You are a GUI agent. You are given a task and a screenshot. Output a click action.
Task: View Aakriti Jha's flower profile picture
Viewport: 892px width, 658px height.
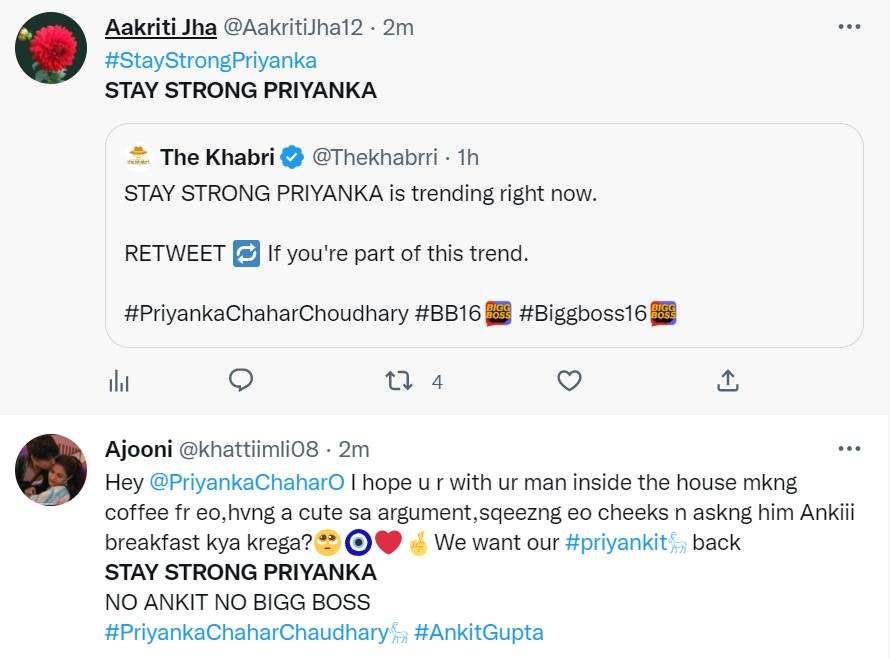point(52,48)
